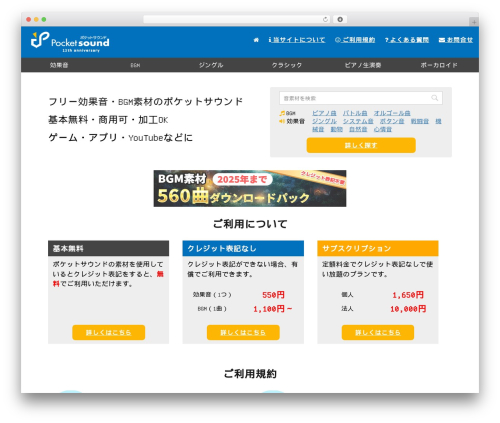The height and width of the screenshot is (423, 500).
Task: Click the Pocket Sound logo
Action: pos(70,42)
